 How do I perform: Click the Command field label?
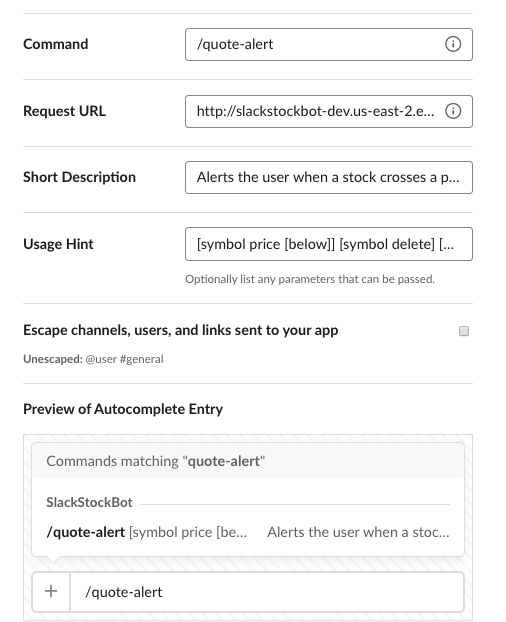[56, 44]
